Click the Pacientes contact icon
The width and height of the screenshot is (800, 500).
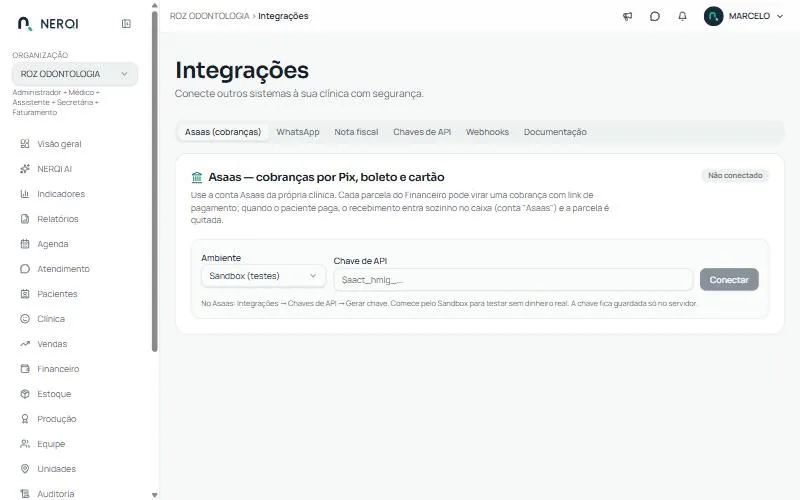point(24,294)
